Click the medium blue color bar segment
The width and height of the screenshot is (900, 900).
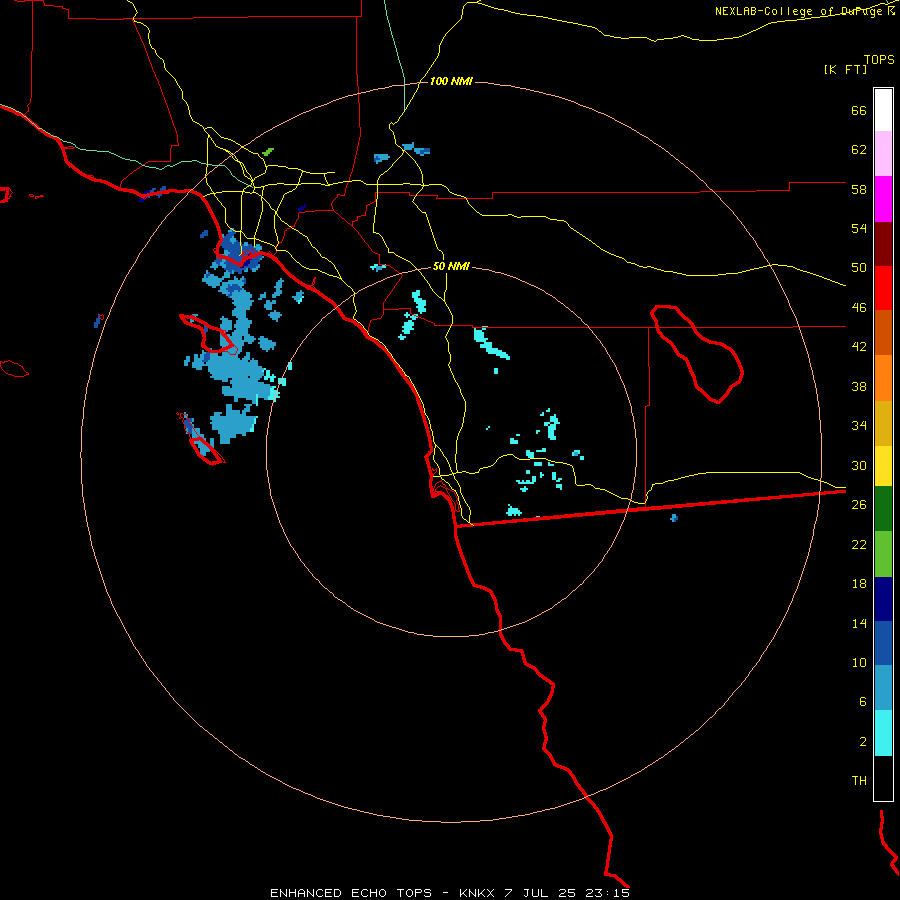tap(883, 643)
